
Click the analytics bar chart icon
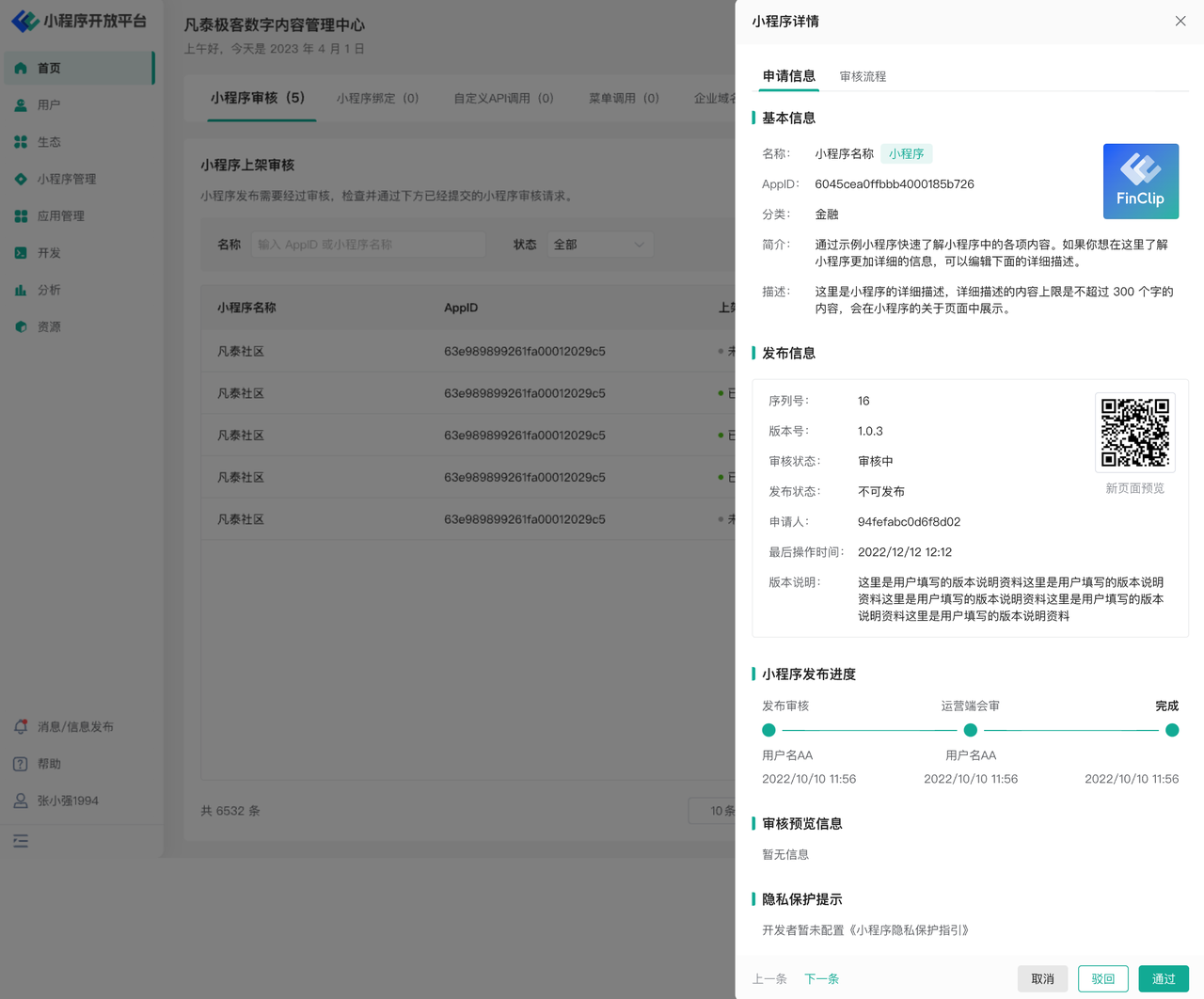21,290
